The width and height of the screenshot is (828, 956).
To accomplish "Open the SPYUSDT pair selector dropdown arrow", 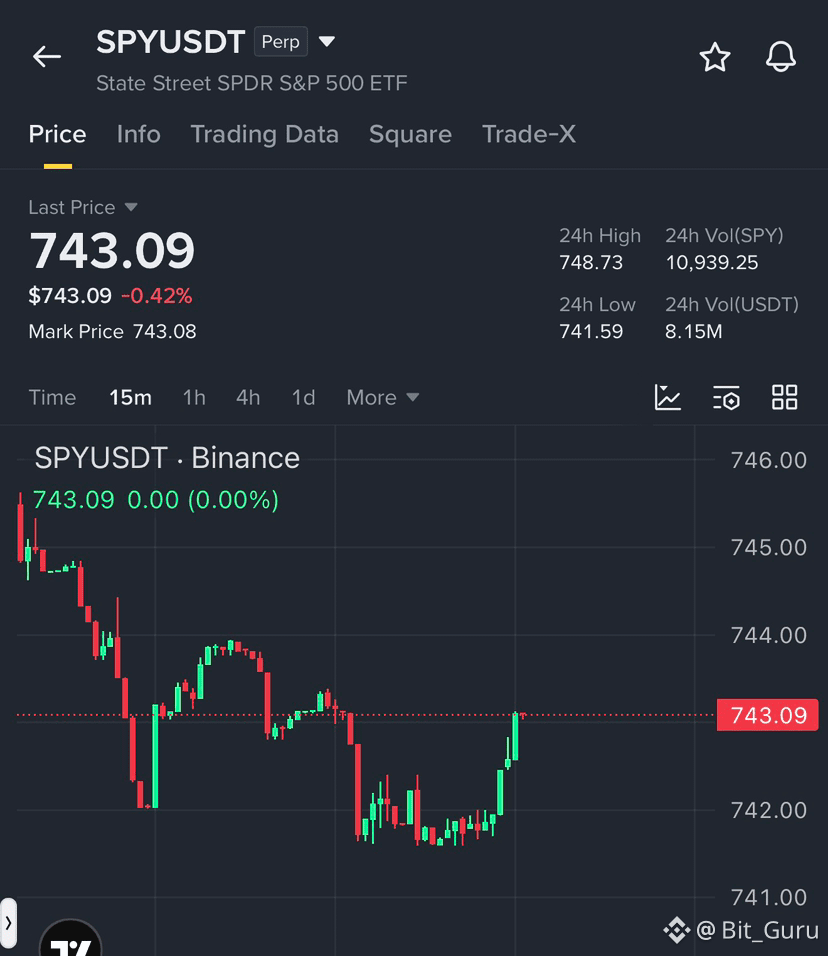I will 327,41.
